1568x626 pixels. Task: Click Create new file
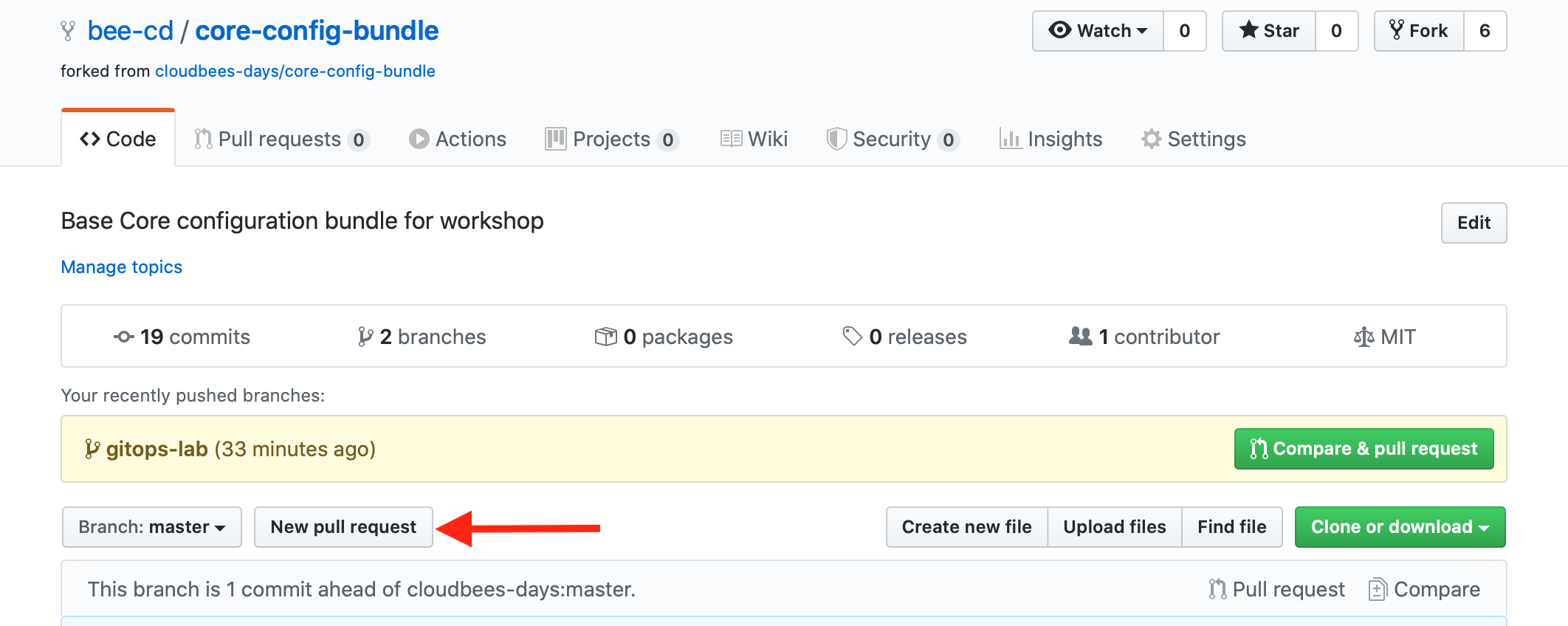pyautogui.click(x=967, y=527)
